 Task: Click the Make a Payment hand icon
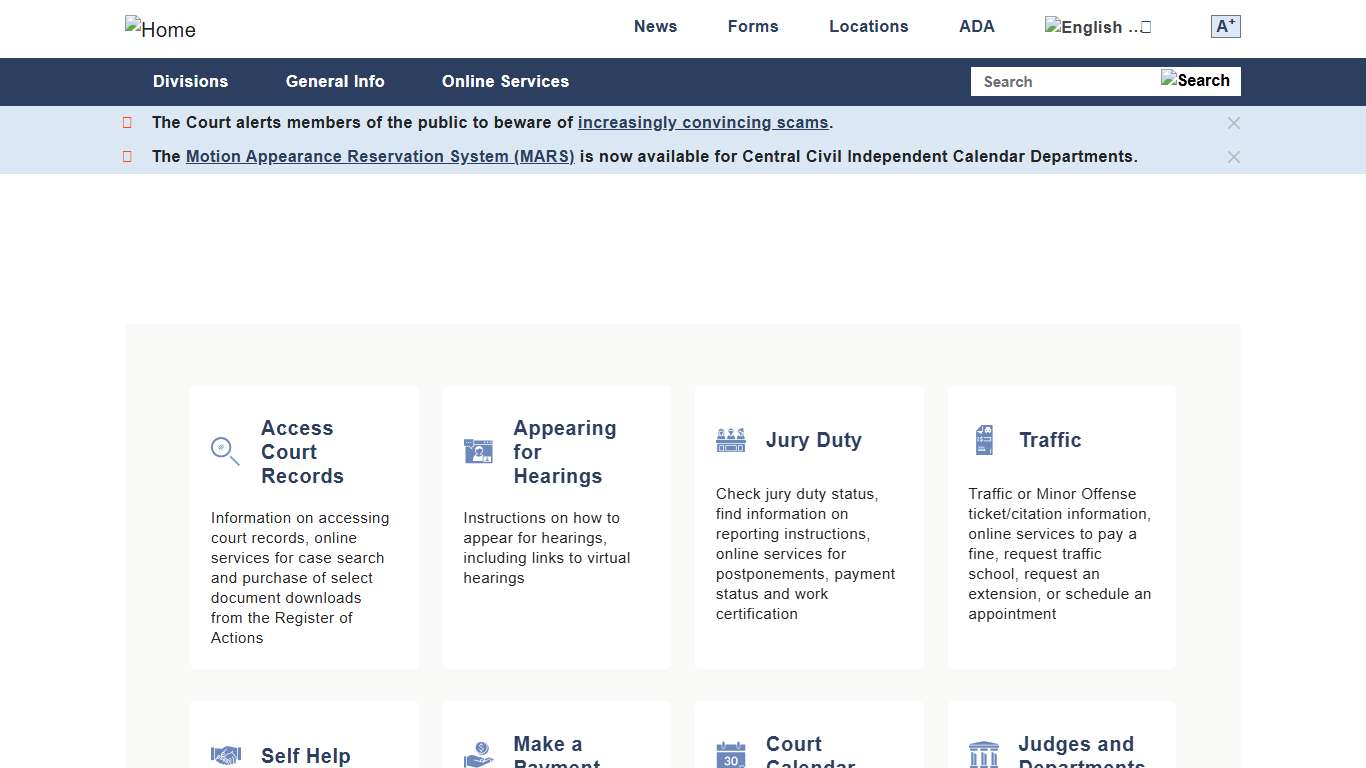478,754
